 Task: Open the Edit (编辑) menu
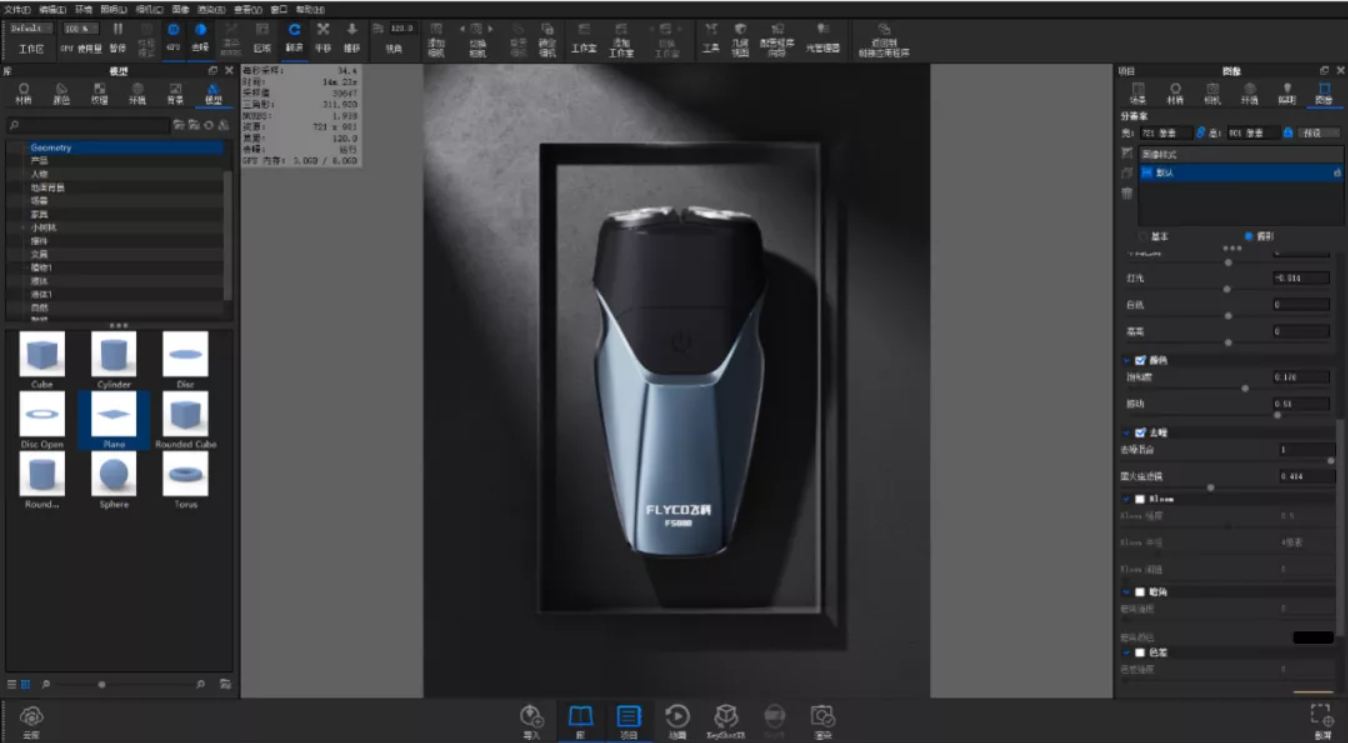click(x=53, y=9)
